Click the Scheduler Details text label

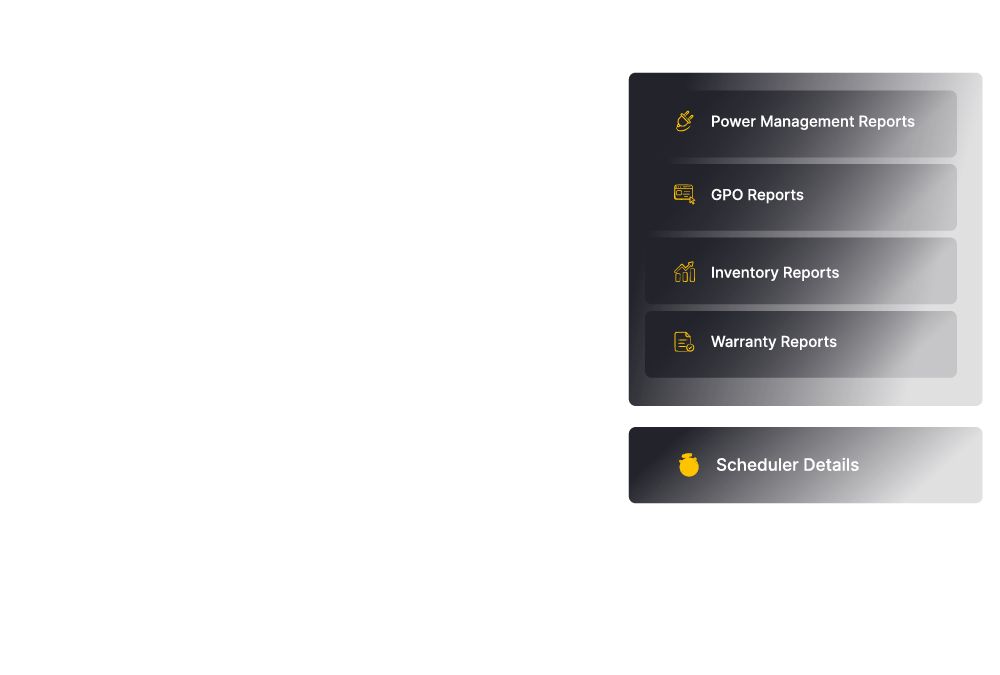[x=788, y=465]
